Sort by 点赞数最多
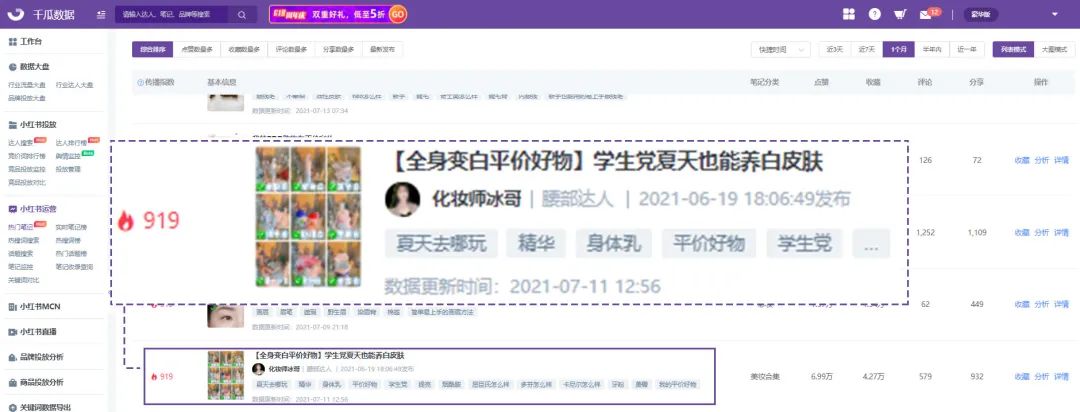This screenshot has width=1080, height=412. point(196,50)
